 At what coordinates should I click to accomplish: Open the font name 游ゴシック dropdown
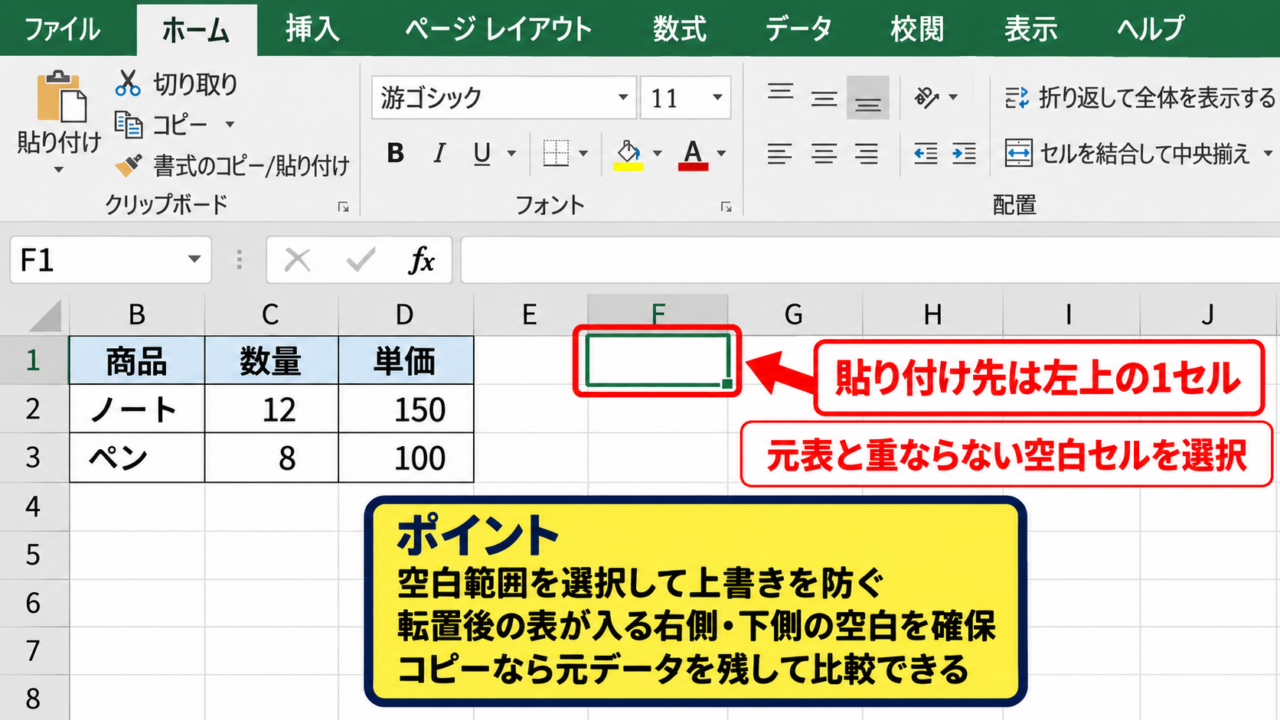623,98
